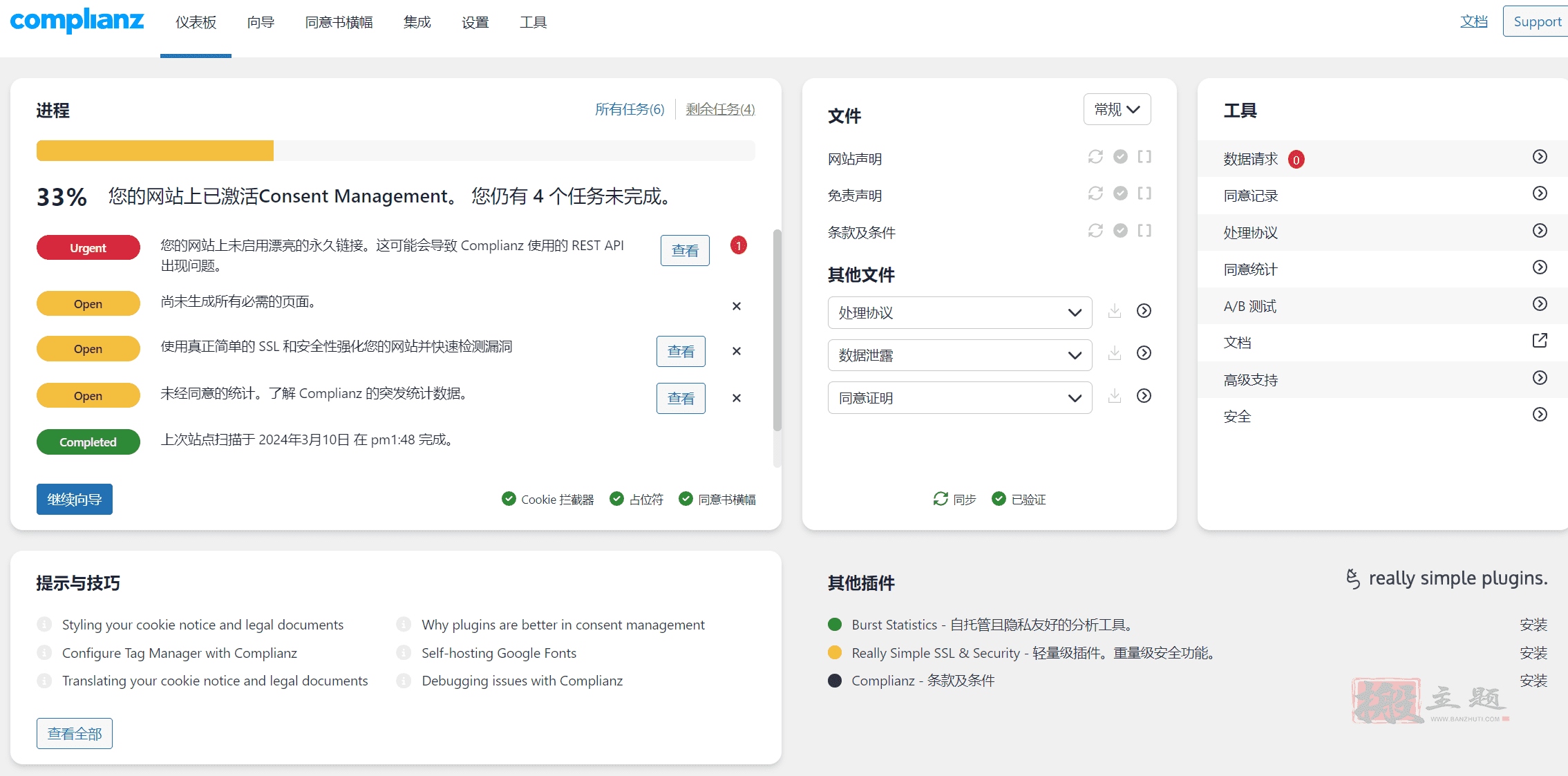Open 安全 via its arrow icon
This screenshot has height=776, width=1568.
pos(1540,415)
